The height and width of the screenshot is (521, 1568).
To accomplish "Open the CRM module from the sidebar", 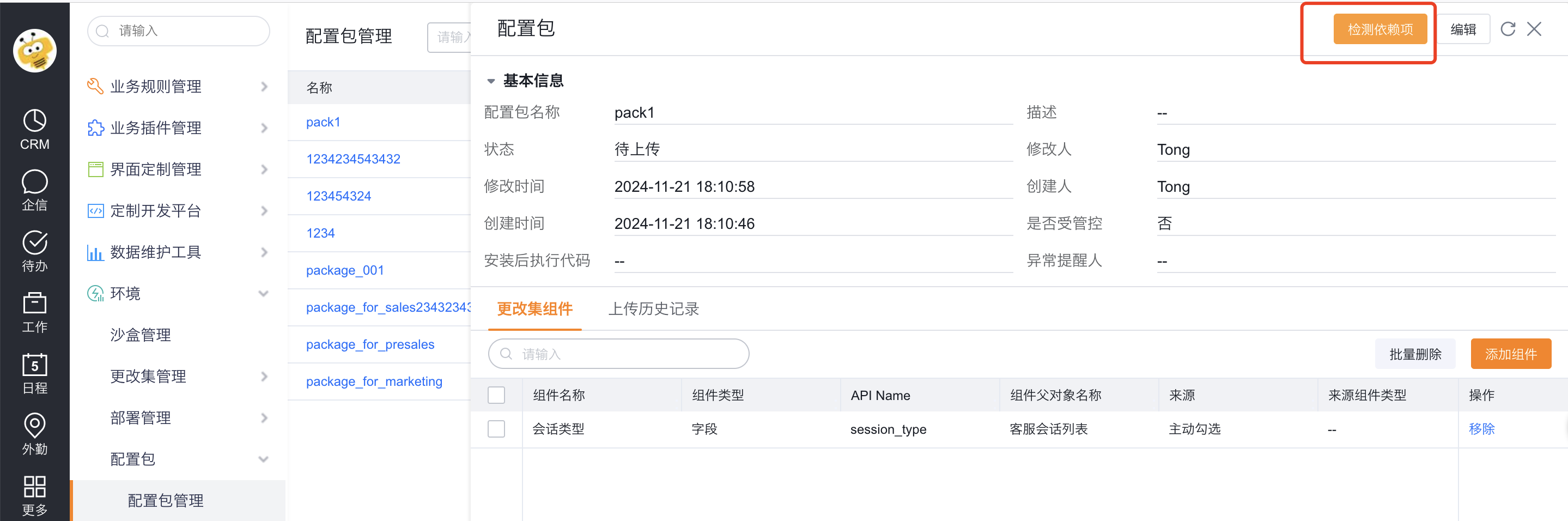I will [35, 128].
